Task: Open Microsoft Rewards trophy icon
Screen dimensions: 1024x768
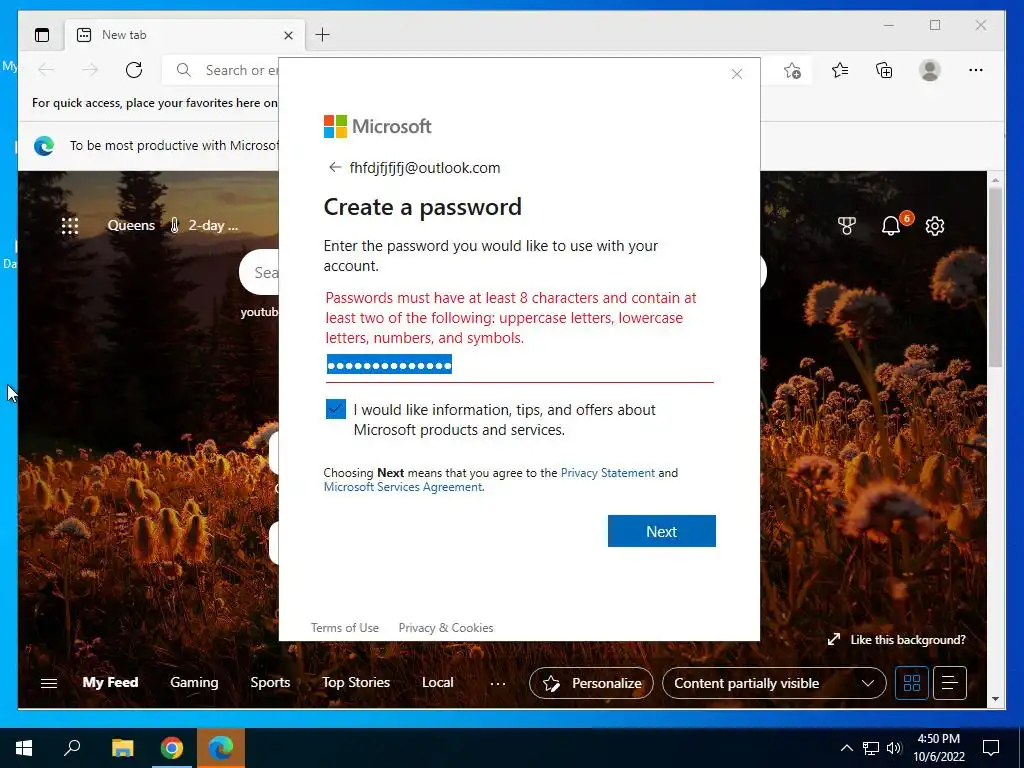Action: [847, 226]
